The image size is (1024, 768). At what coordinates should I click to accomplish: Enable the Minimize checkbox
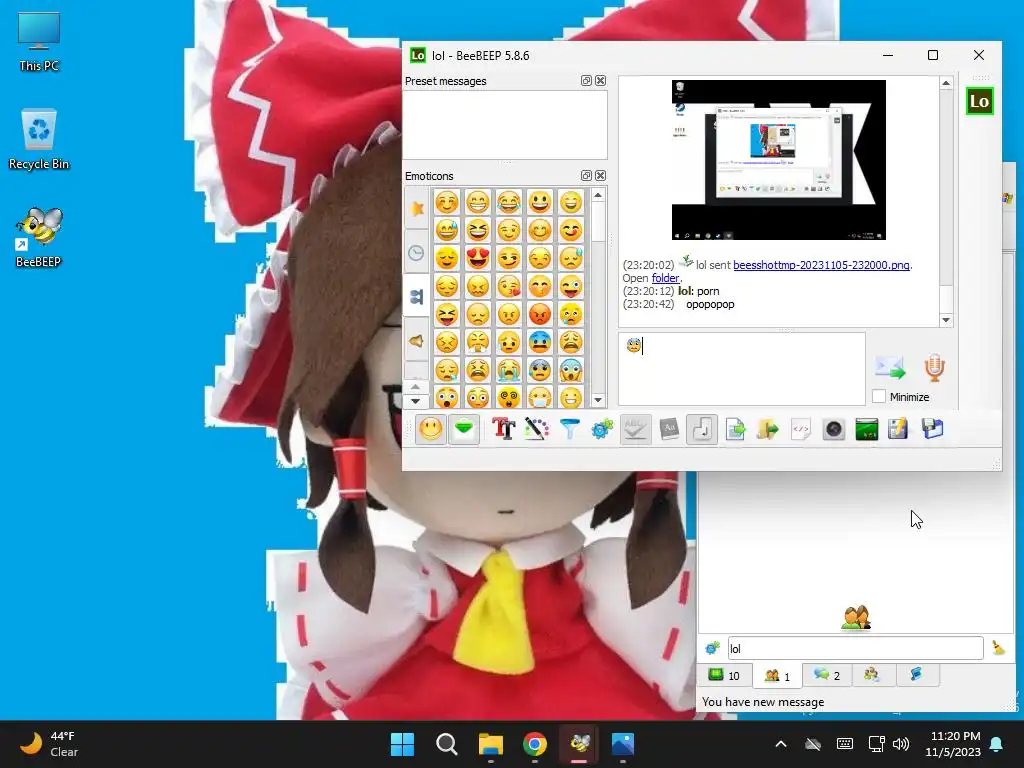coord(879,396)
